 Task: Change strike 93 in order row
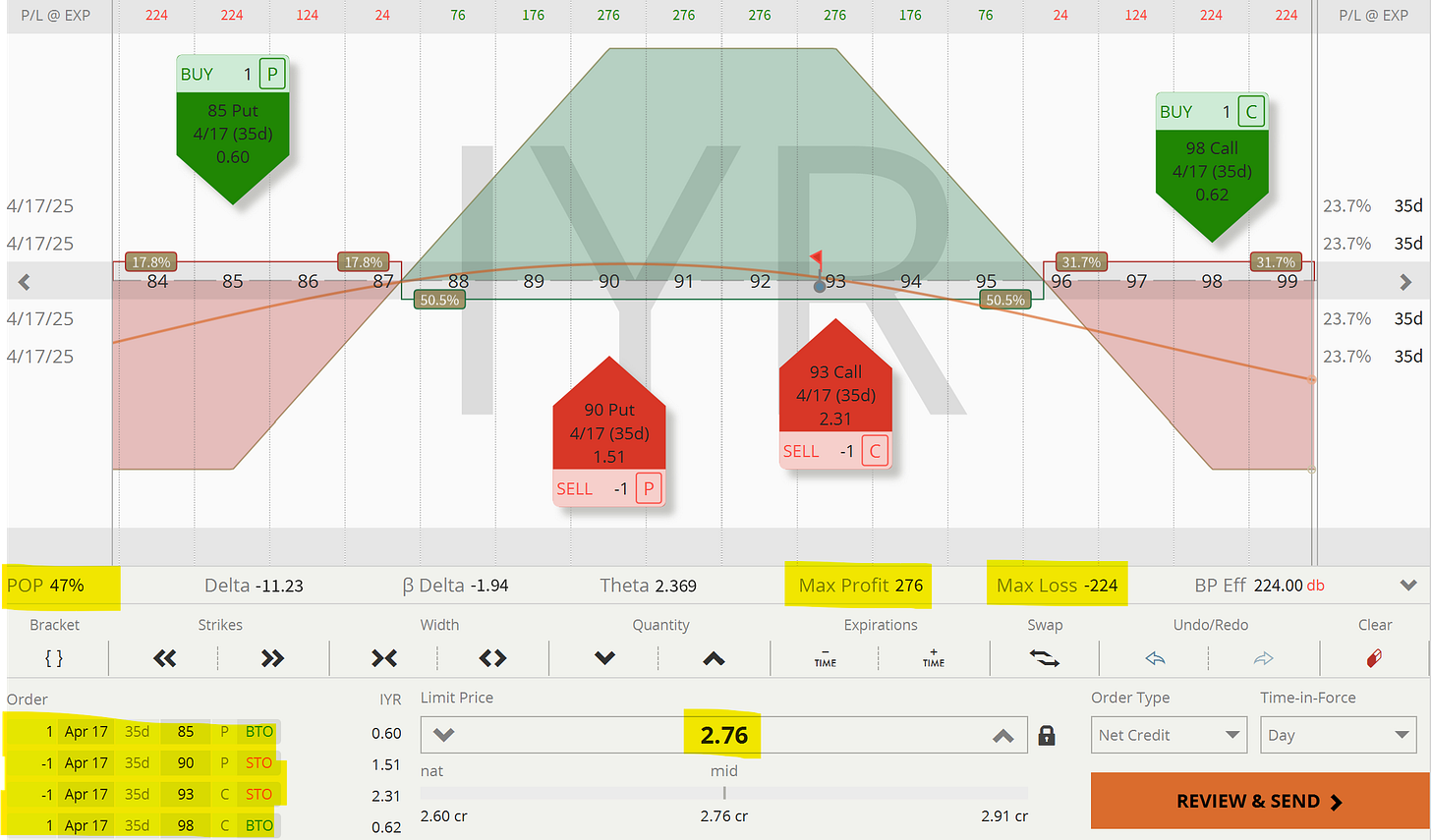(x=186, y=795)
